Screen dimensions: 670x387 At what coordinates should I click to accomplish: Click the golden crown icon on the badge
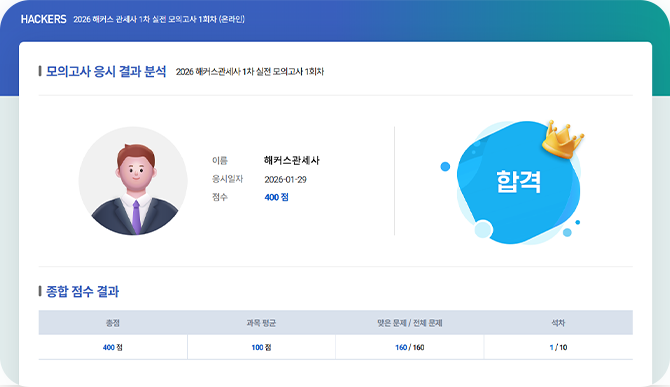563,140
